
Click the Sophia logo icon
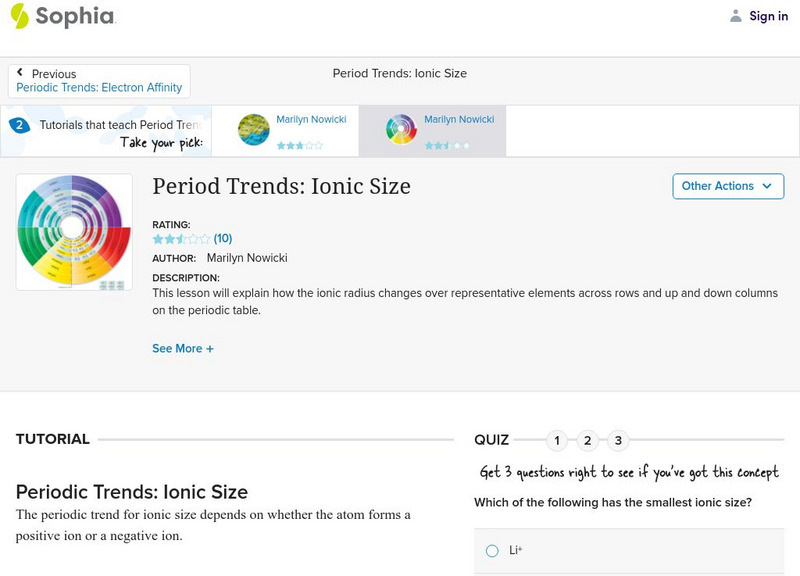[x=20, y=16]
